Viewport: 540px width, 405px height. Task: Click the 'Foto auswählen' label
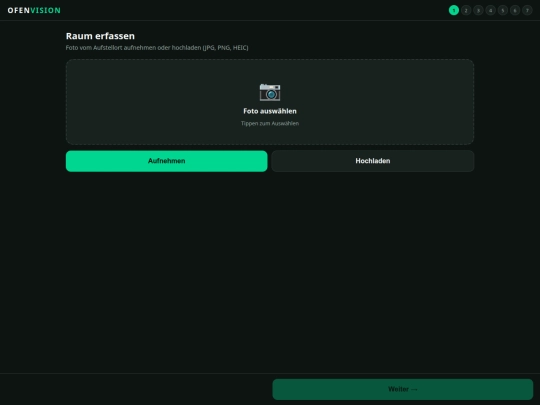click(x=270, y=111)
